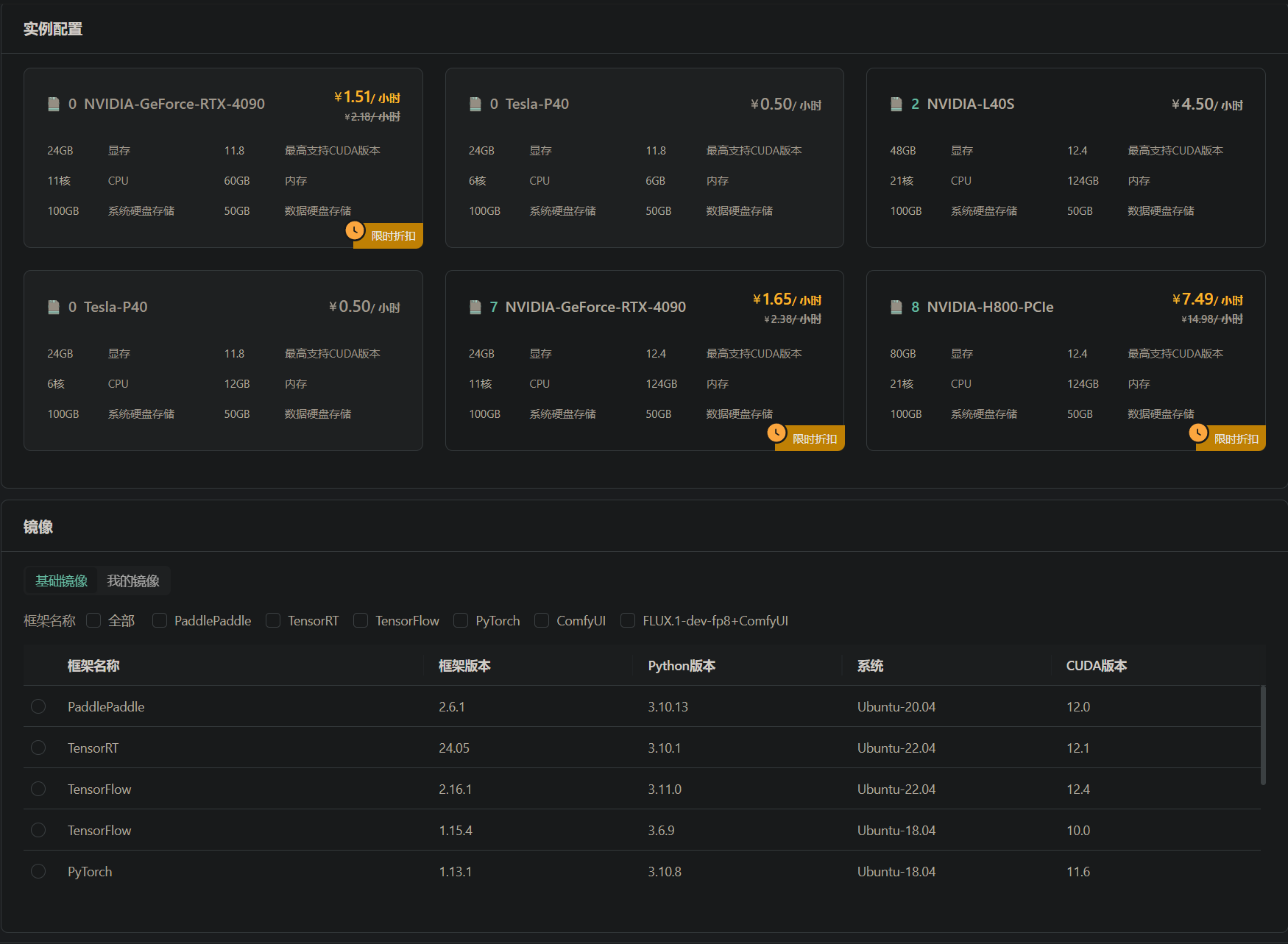Click the CUDA版本 column header
The height and width of the screenshot is (944, 1288).
(1096, 666)
